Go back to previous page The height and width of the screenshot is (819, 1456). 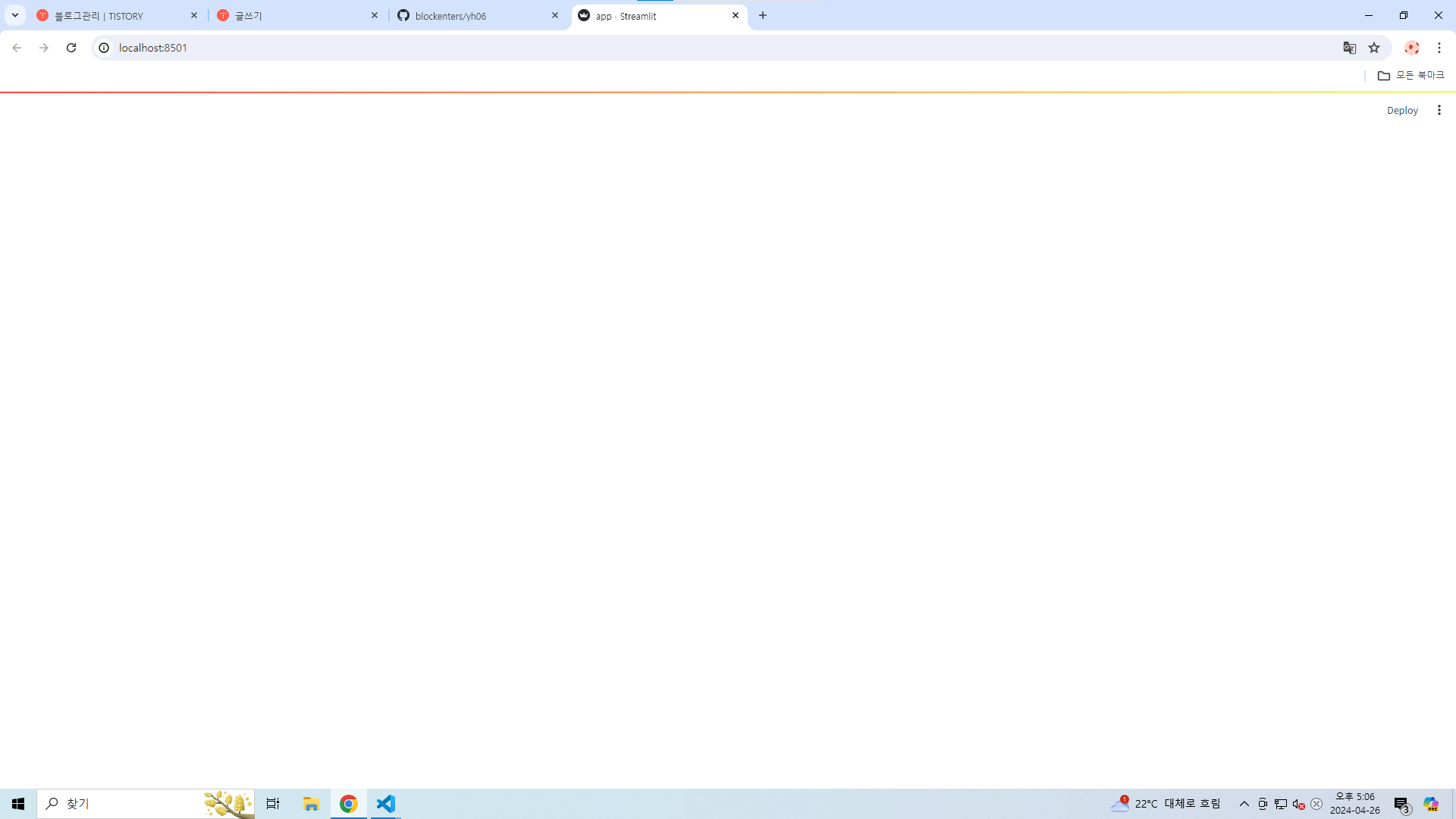click(17, 48)
